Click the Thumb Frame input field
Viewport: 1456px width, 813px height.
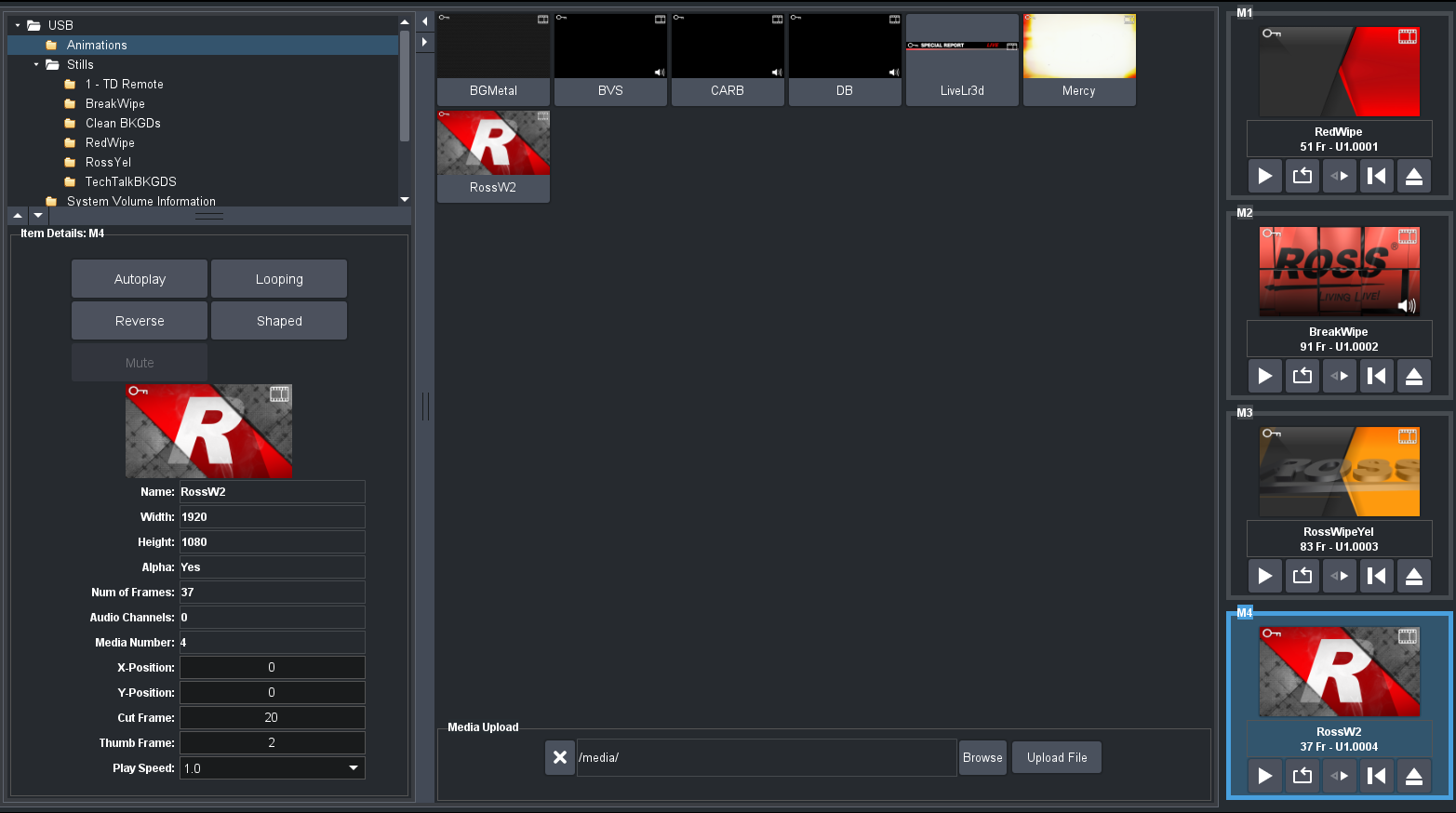(x=272, y=743)
